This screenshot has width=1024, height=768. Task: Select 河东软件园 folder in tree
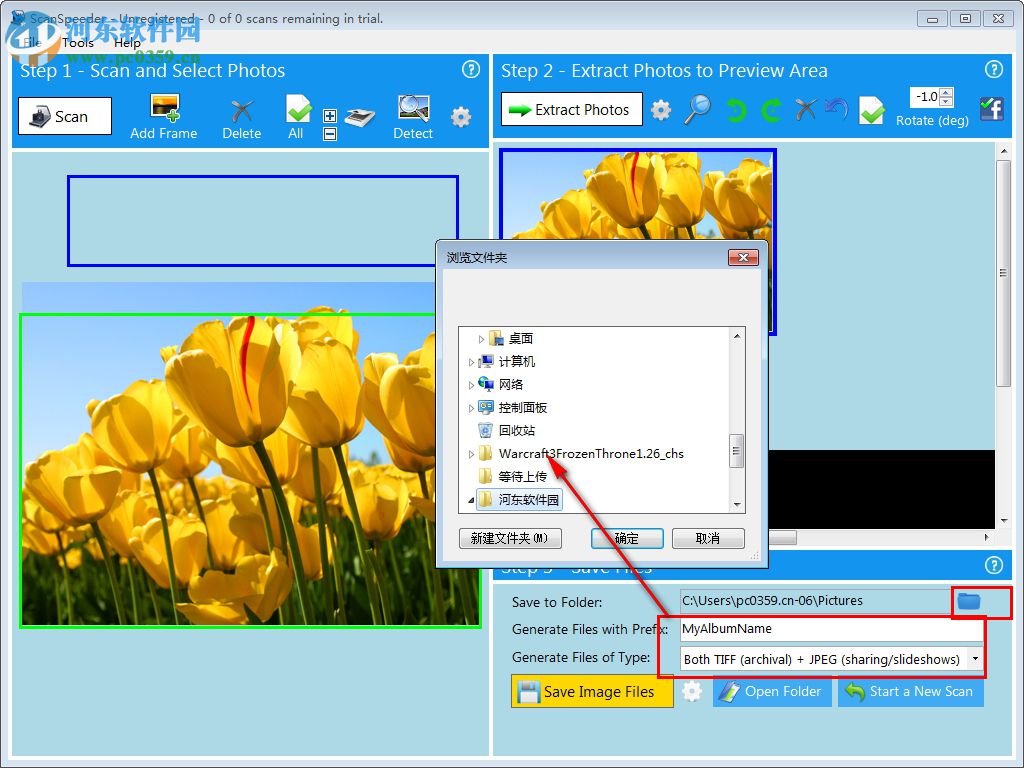(x=519, y=500)
